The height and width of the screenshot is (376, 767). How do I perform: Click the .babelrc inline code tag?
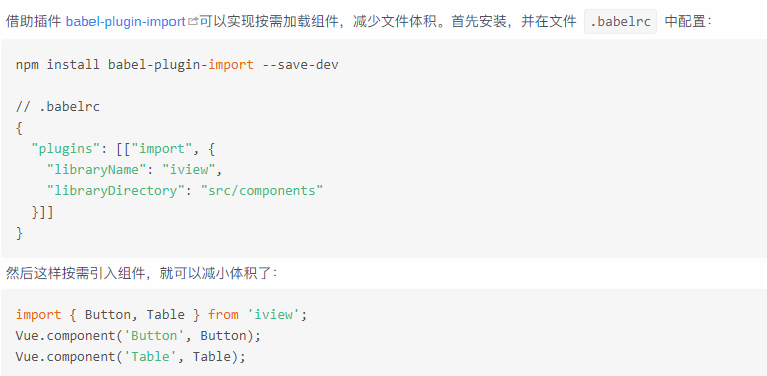[620, 22]
